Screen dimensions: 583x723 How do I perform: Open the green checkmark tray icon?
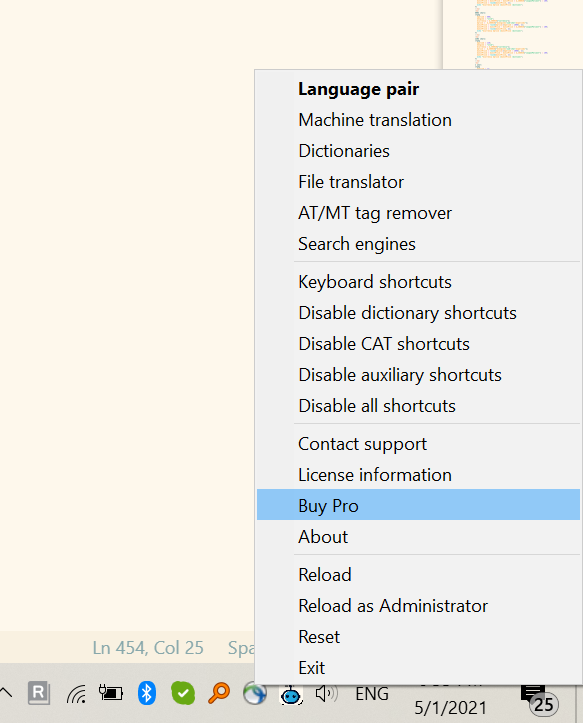click(183, 693)
